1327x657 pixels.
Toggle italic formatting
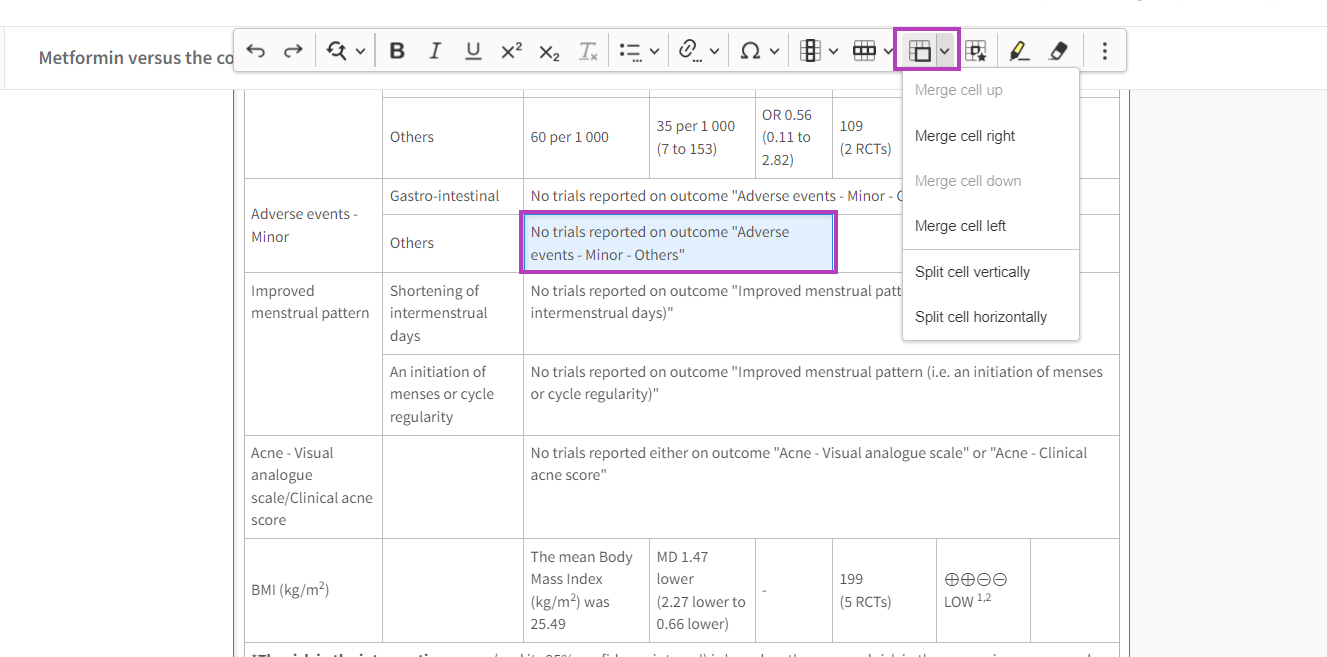coord(435,51)
